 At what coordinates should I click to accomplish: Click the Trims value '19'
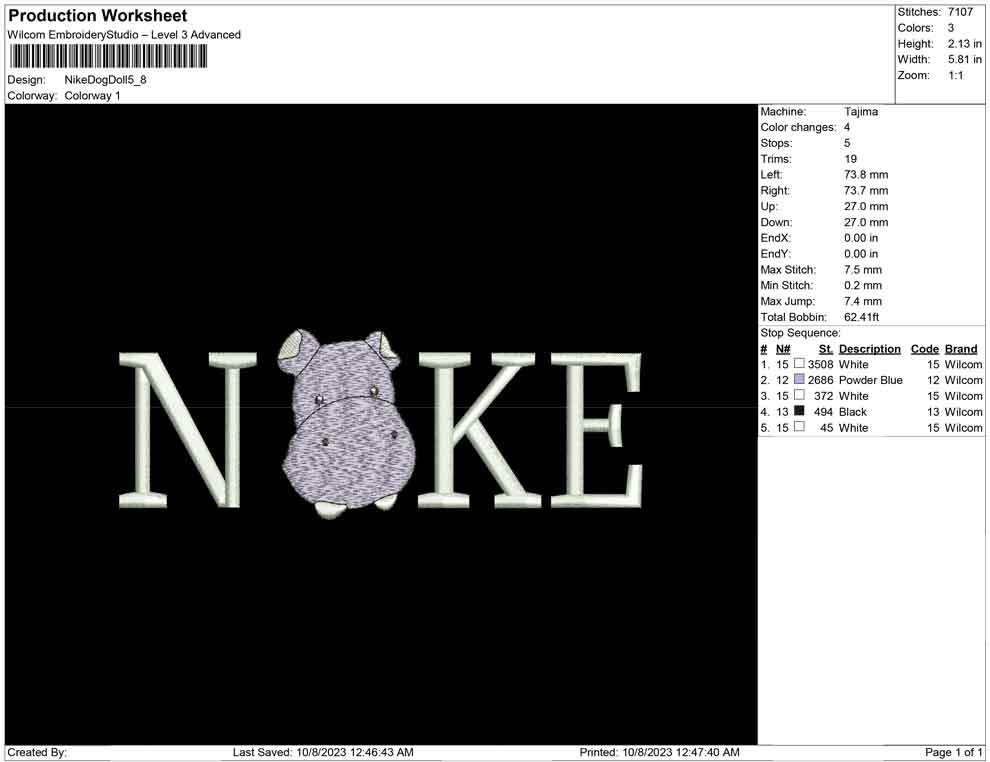coord(850,159)
